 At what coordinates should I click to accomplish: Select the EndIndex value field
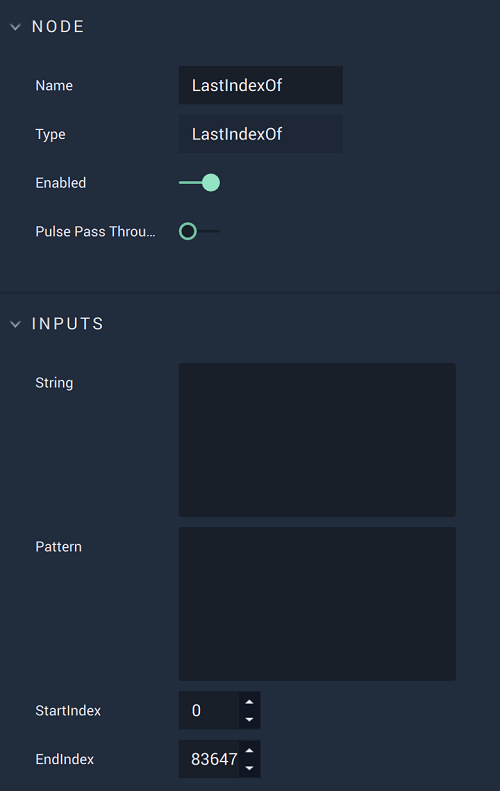[x=209, y=759]
